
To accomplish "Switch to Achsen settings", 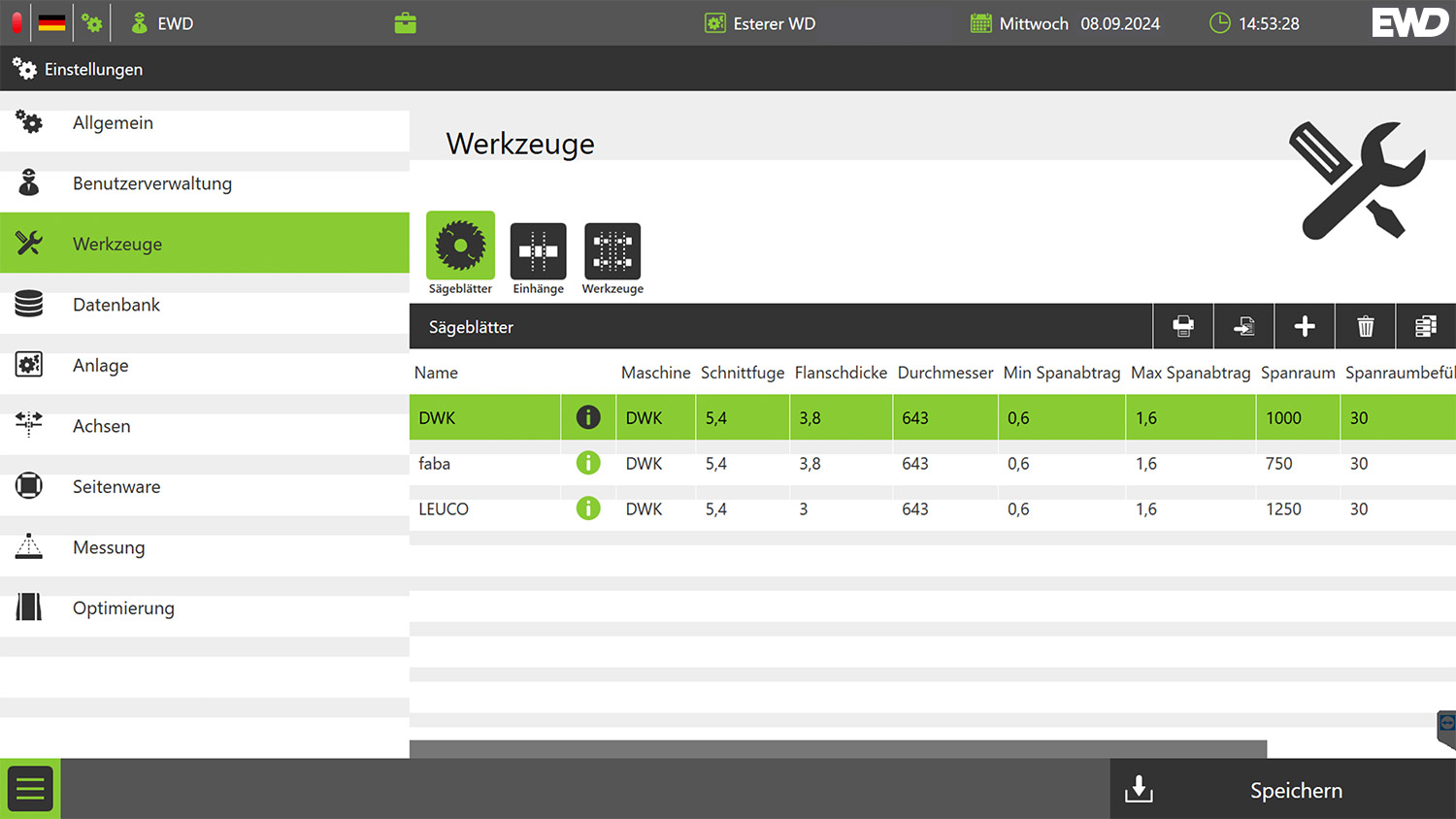I will tap(102, 426).
